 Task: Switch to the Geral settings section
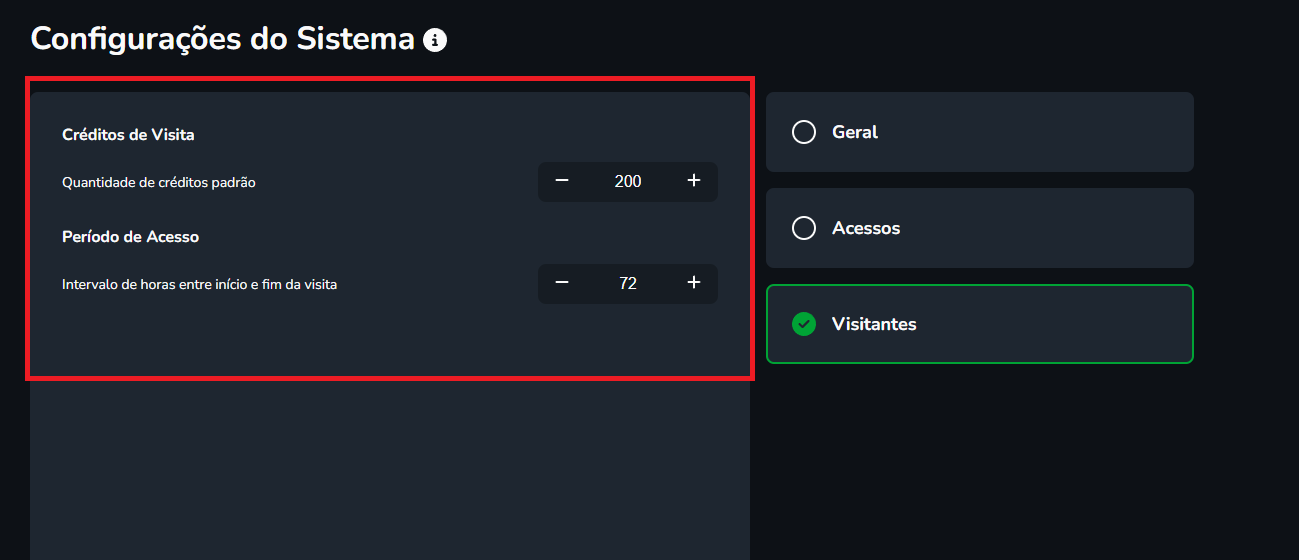[980, 132]
